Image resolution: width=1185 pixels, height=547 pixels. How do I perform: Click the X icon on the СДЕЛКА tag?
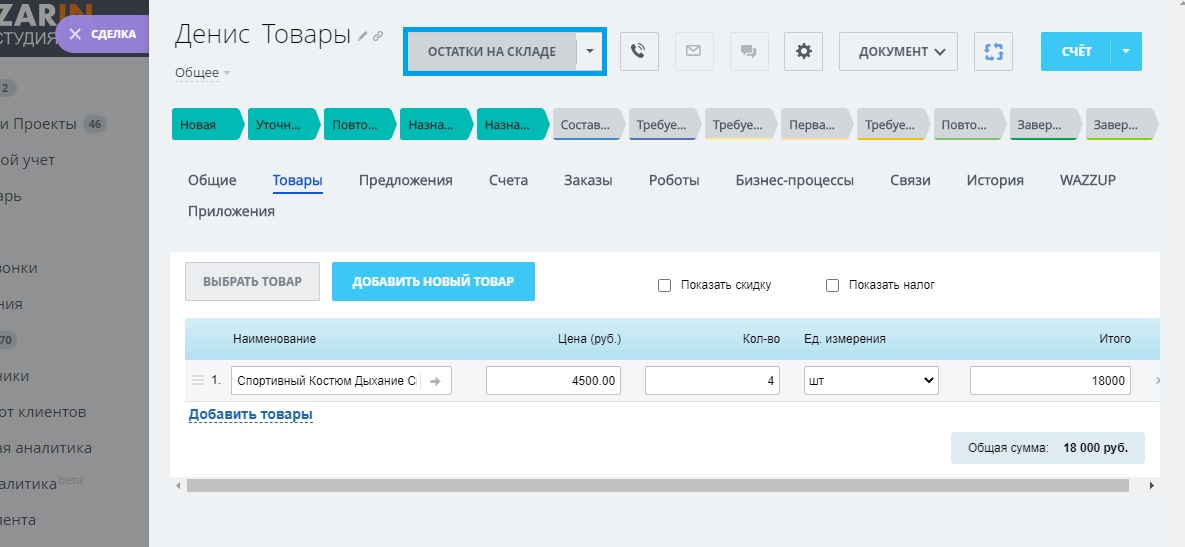coord(75,34)
